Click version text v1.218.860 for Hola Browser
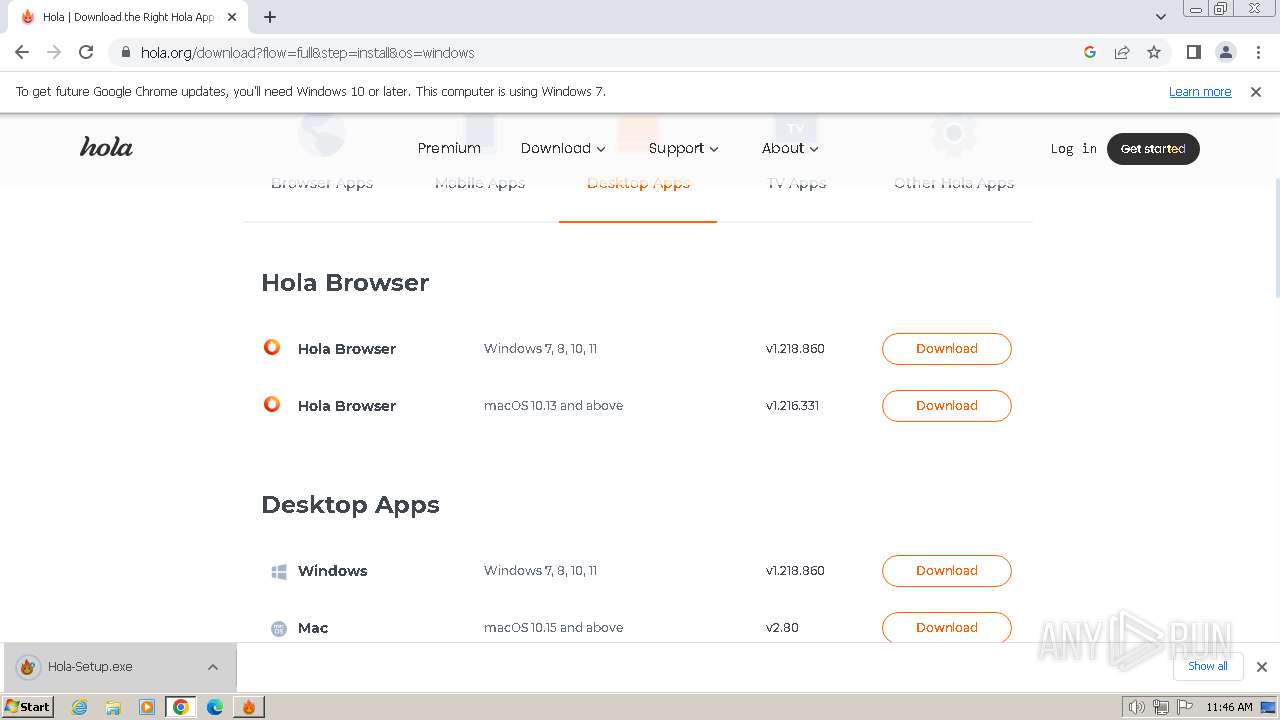Image resolution: width=1280 pixels, height=720 pixels. point(795,349)
